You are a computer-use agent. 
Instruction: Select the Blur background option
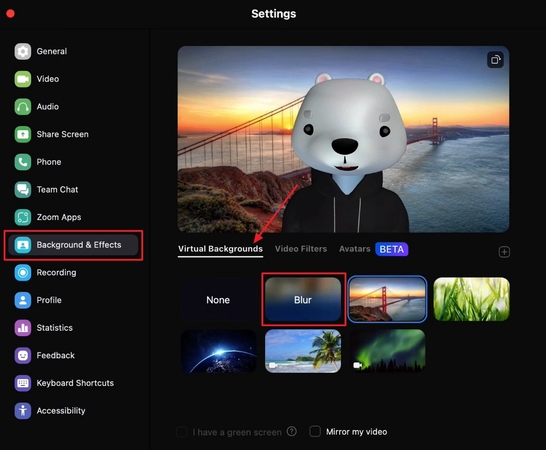click(x=303, y=300)
